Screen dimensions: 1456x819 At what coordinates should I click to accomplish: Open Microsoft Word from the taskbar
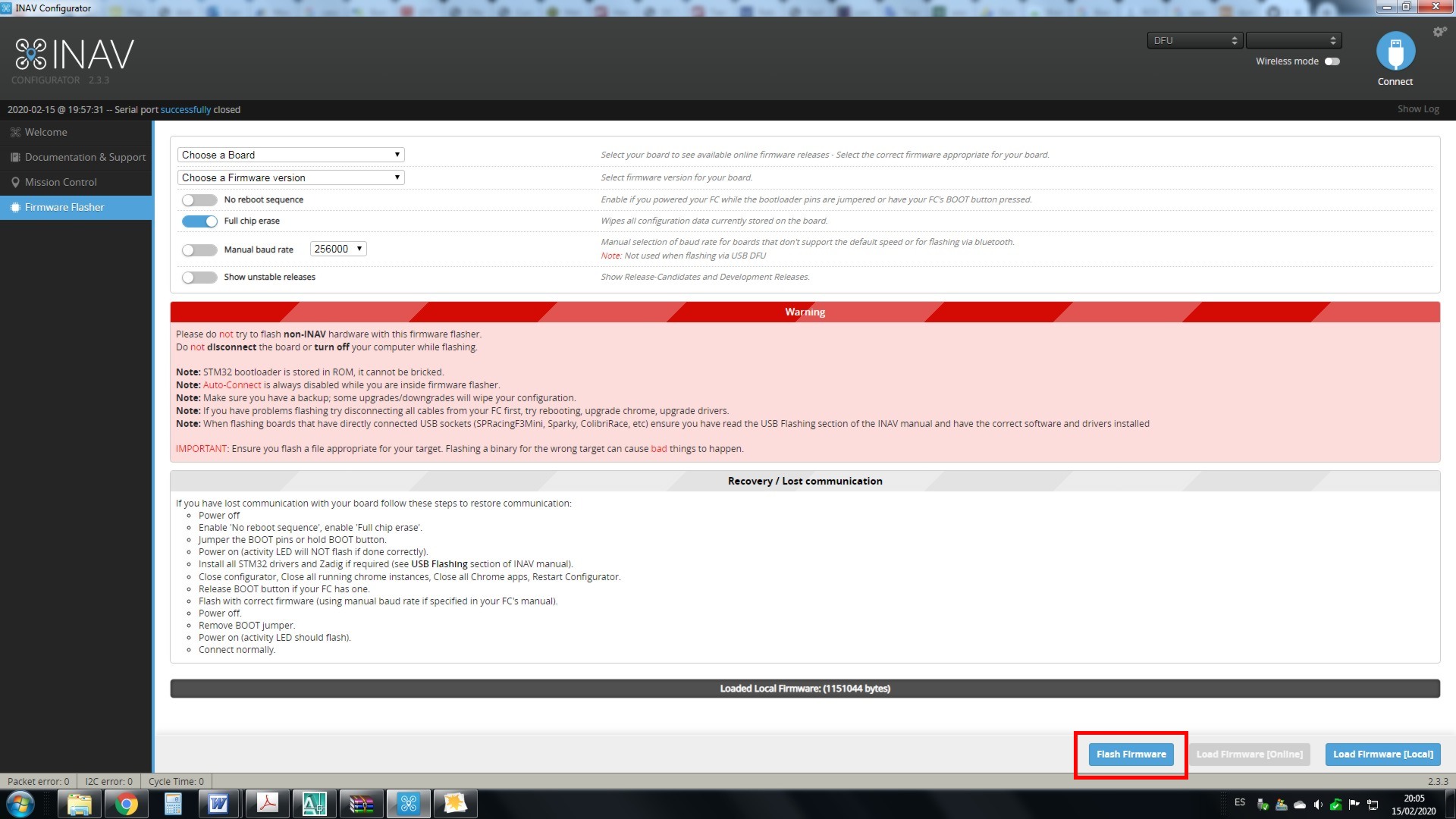(x=218, y=804)
